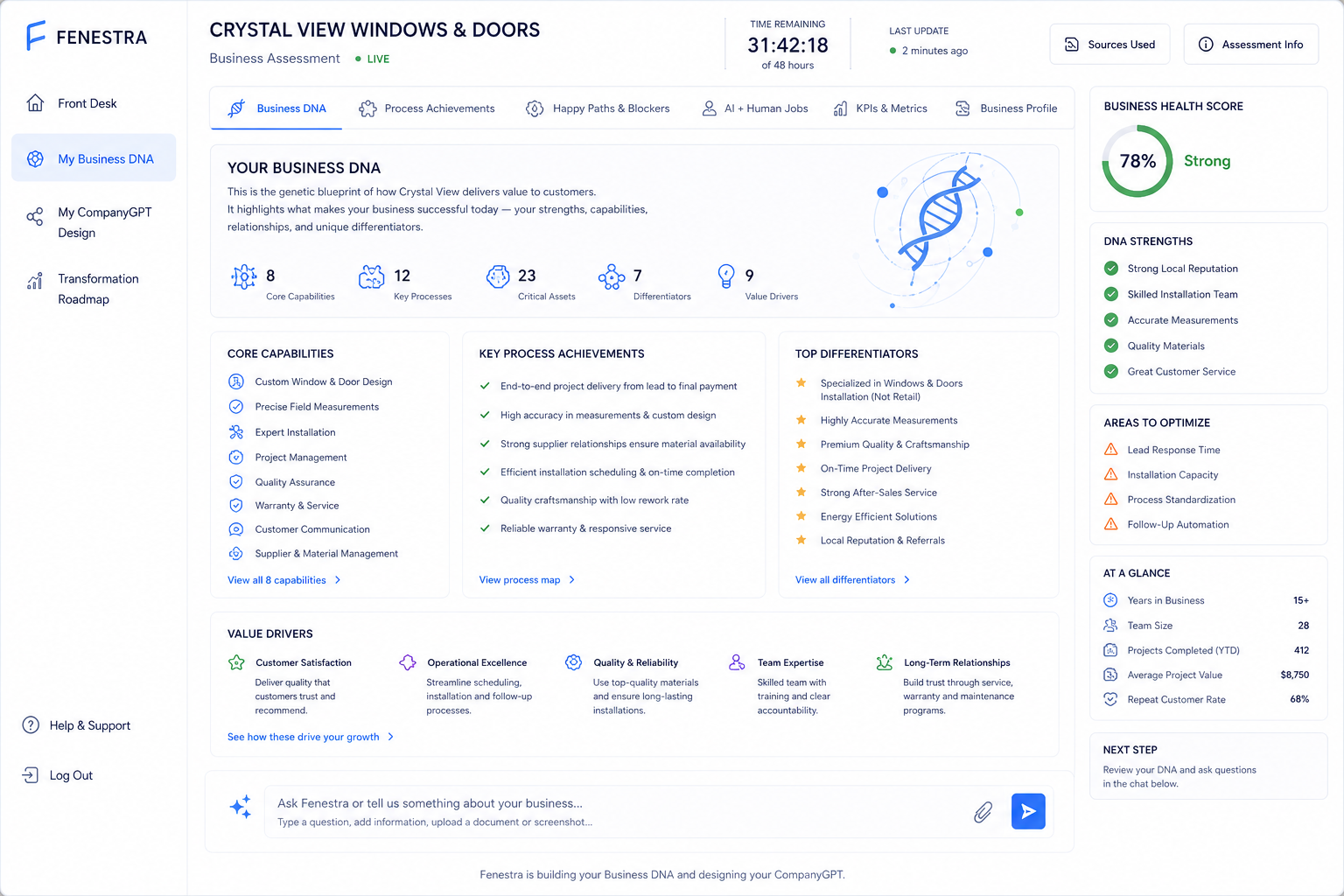This screenshot has height=896, width=1344.
Task: Click the Customer Satisfaction star icon
Action: point(236,662)
